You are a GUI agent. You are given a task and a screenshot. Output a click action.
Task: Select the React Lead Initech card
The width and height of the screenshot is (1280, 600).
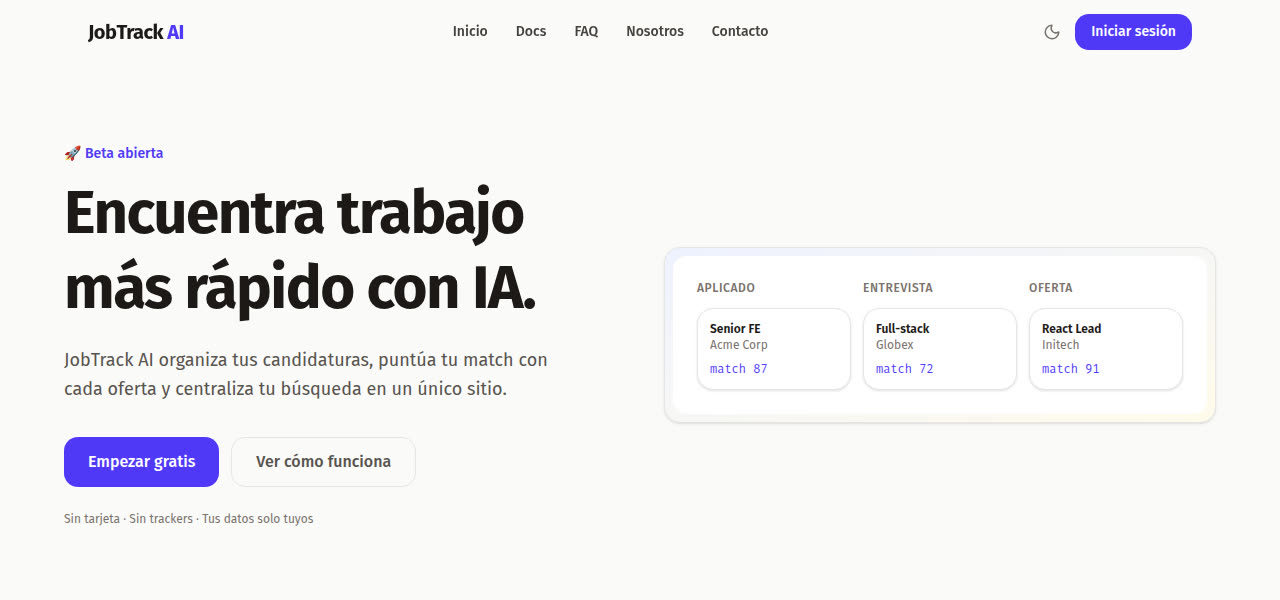click(x=1106, y=349)
